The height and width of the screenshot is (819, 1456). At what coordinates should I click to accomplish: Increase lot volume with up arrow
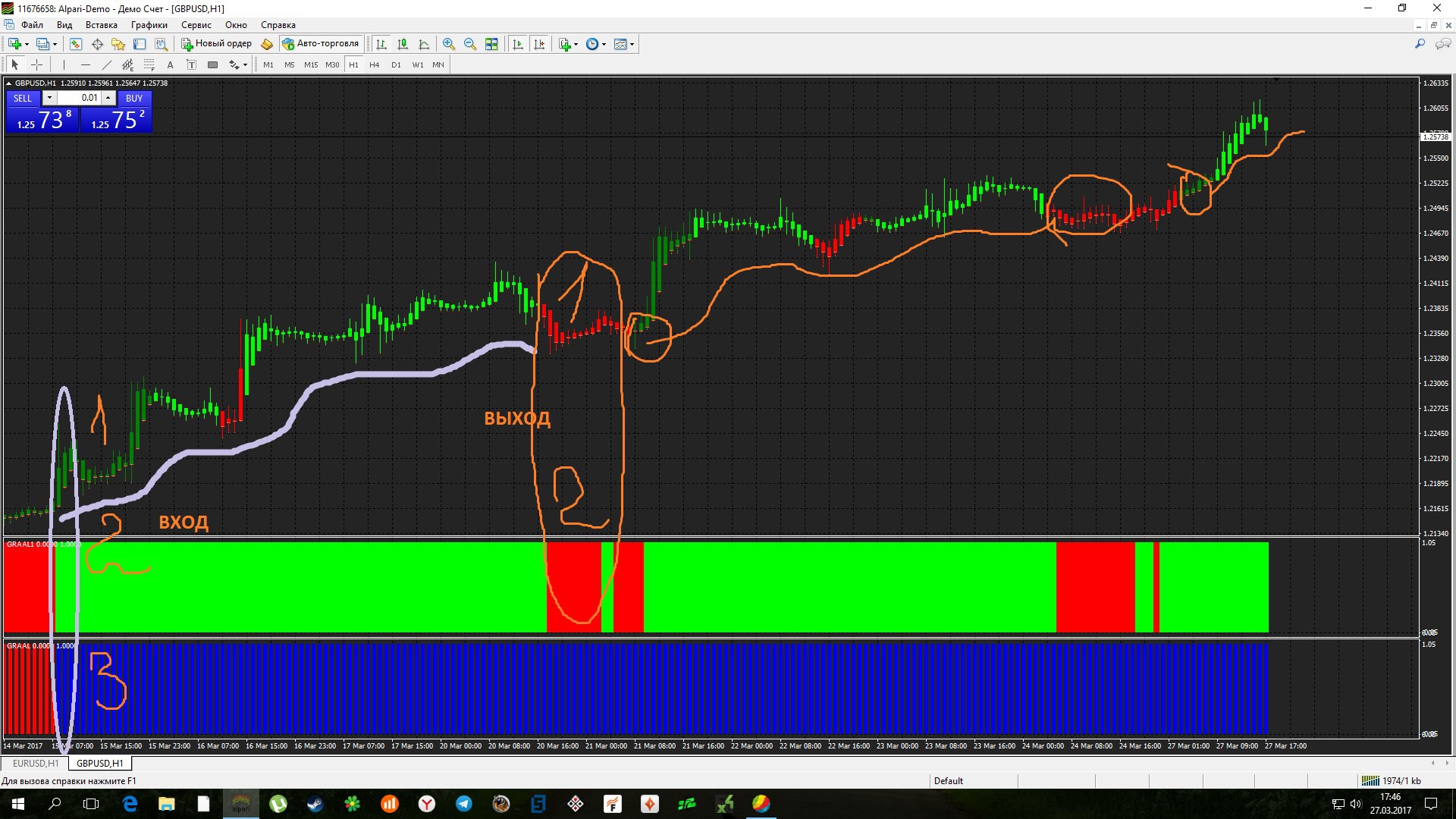pos(108,98)
